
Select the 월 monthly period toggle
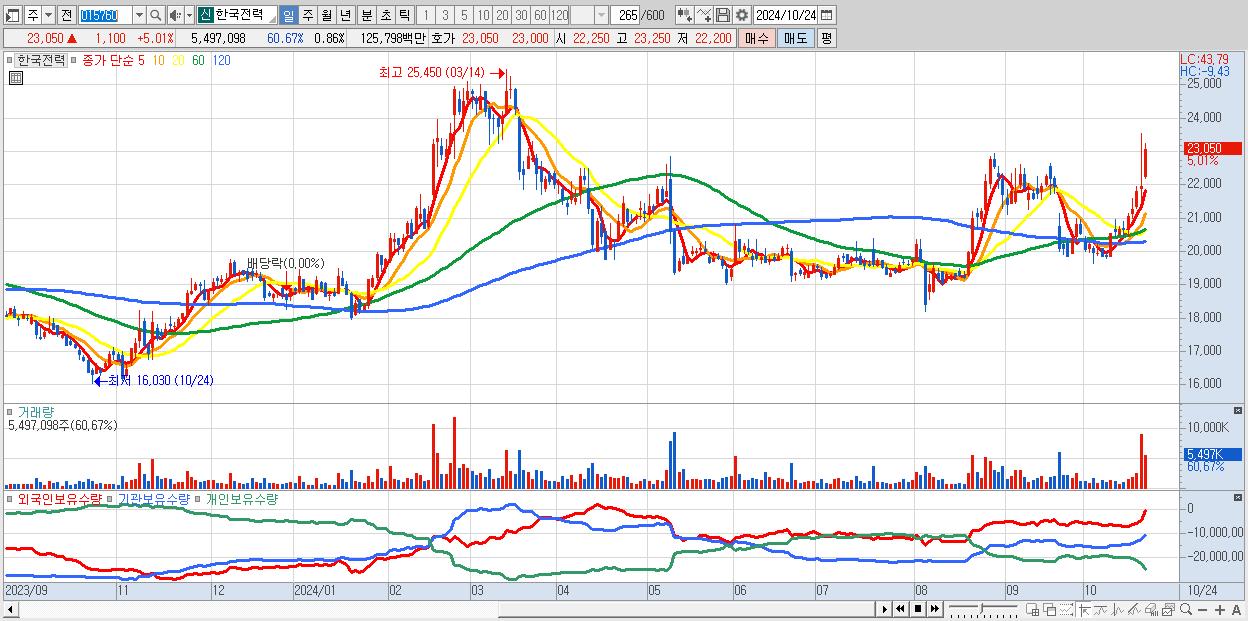pyautogui.click(x=326, y=15)
